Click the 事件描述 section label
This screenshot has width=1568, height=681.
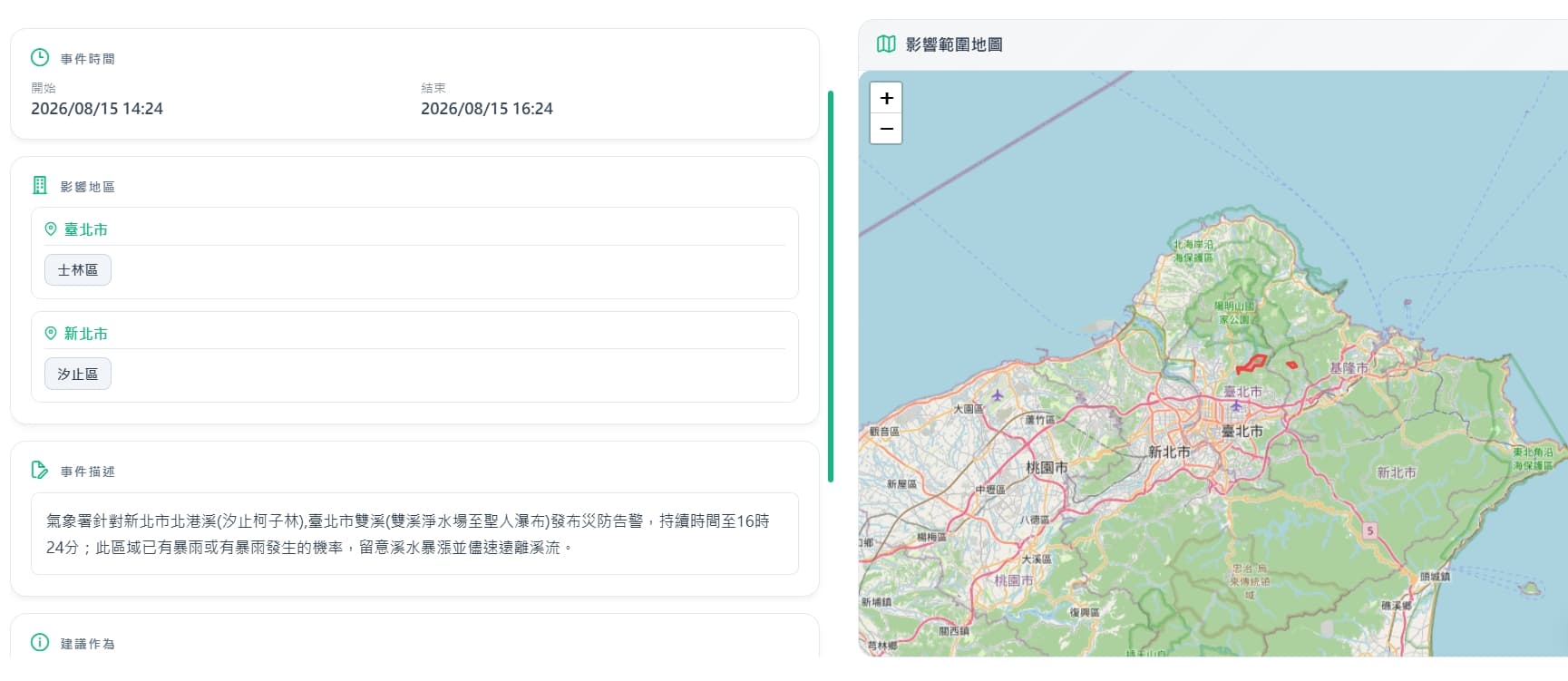point(88,472)
